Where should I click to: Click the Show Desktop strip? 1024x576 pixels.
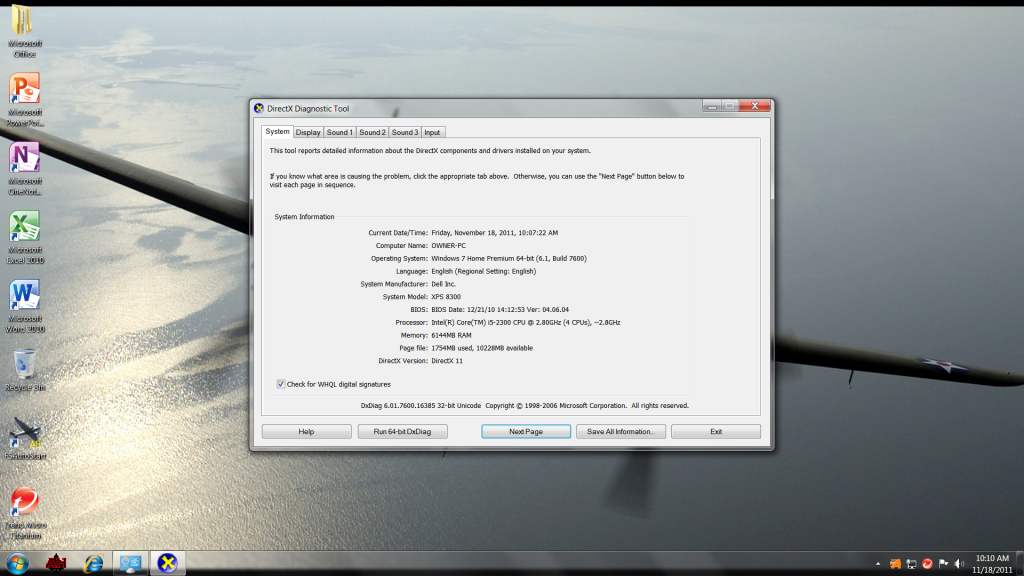tap(1020, 564)
